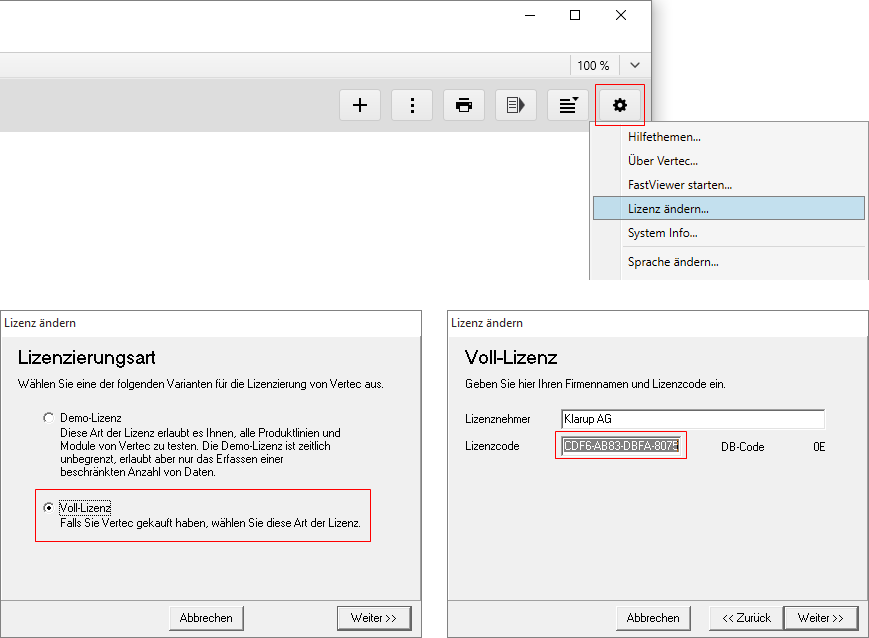The image size is (869, 638).
Task: Open System Info... menu entry
Action: [662, 233]
